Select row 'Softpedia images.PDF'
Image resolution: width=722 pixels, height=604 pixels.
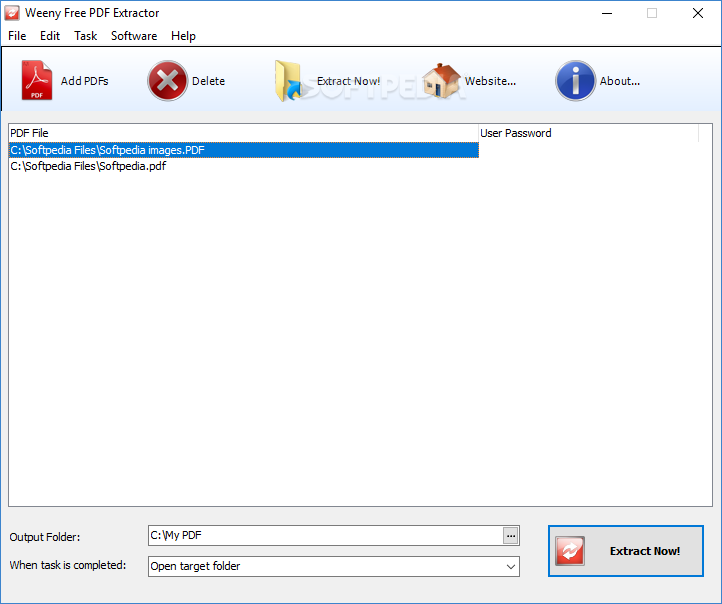tap(244, 150)
